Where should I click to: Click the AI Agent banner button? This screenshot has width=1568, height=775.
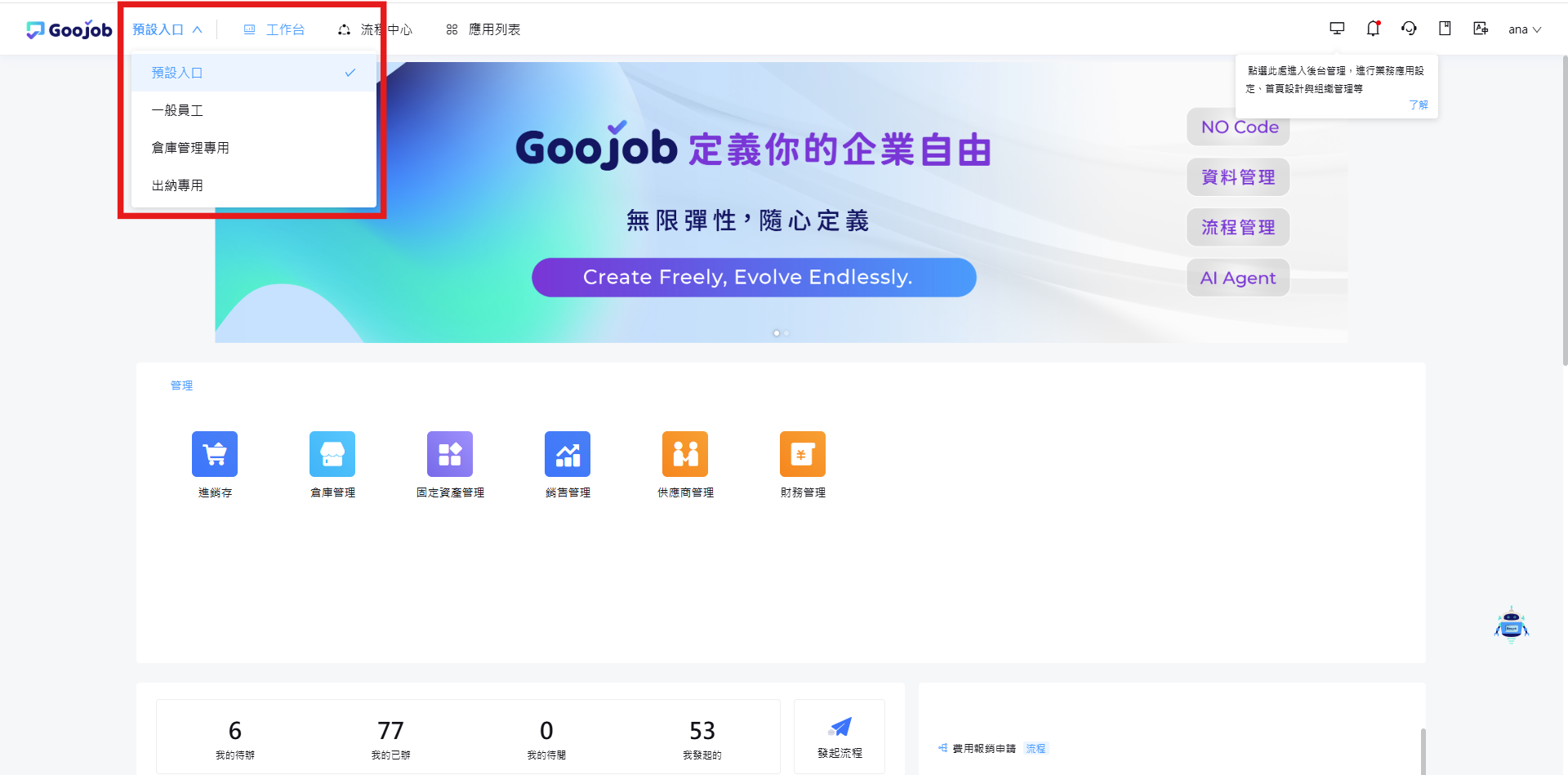pos(1239,278)
